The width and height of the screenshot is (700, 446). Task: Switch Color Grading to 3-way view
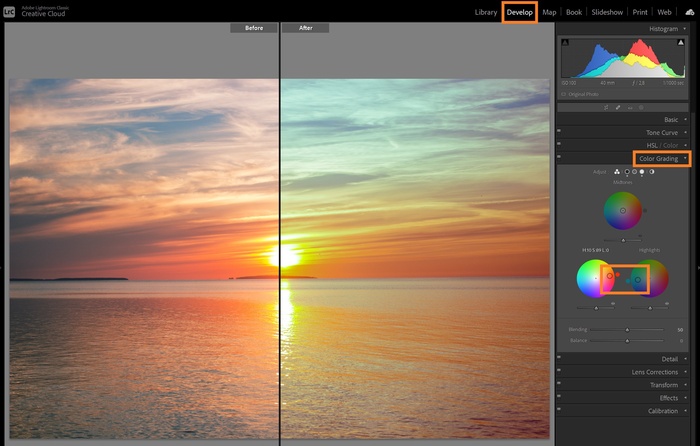pos(617,172)
